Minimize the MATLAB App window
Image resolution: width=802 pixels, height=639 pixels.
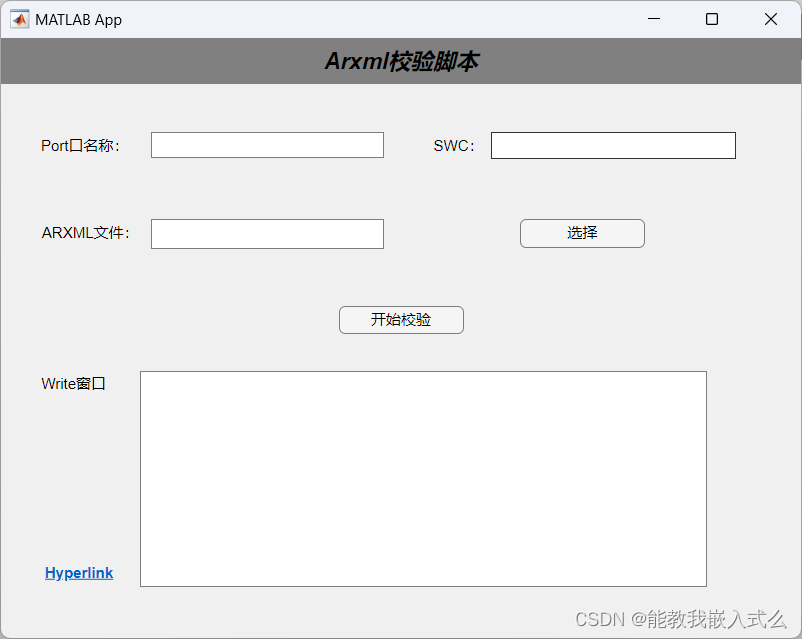click(x=654, y=19)
